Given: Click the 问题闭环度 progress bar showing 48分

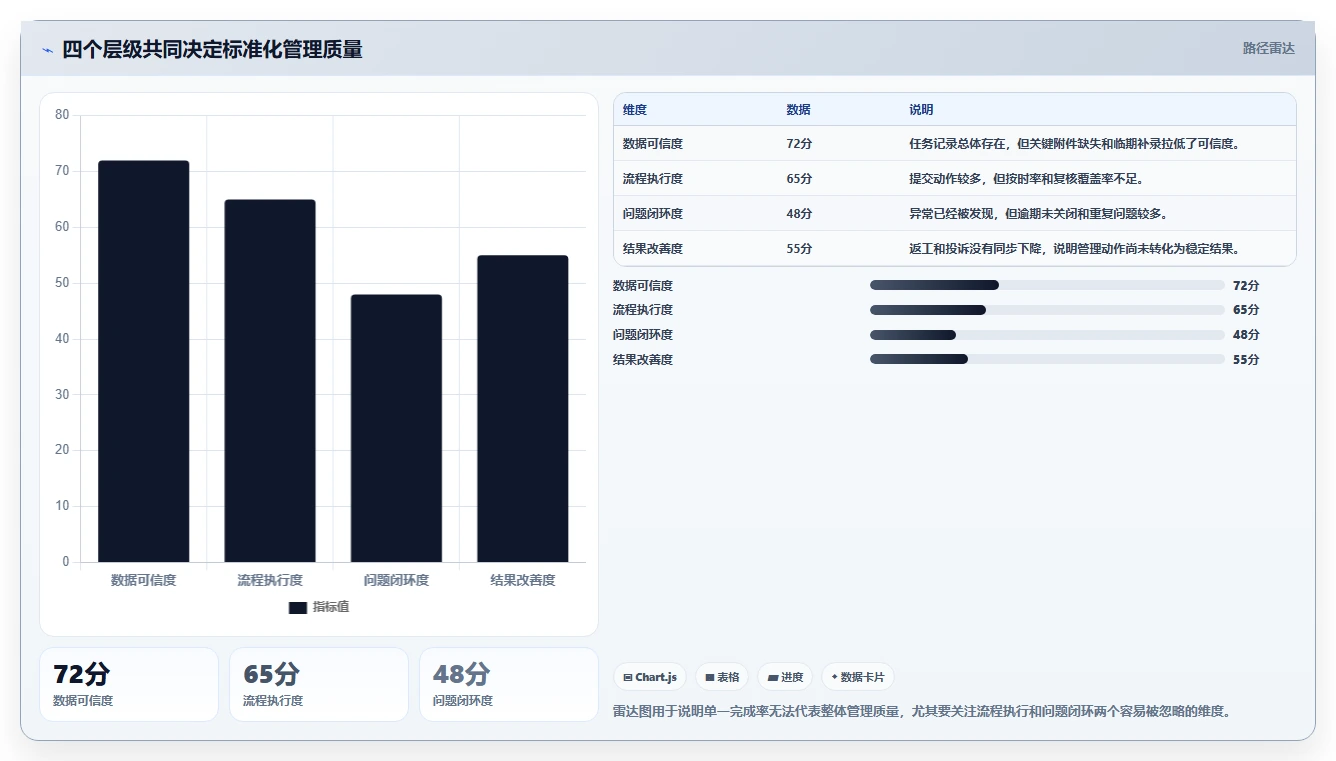Looking at the screenshot, I should (1047, 335).
